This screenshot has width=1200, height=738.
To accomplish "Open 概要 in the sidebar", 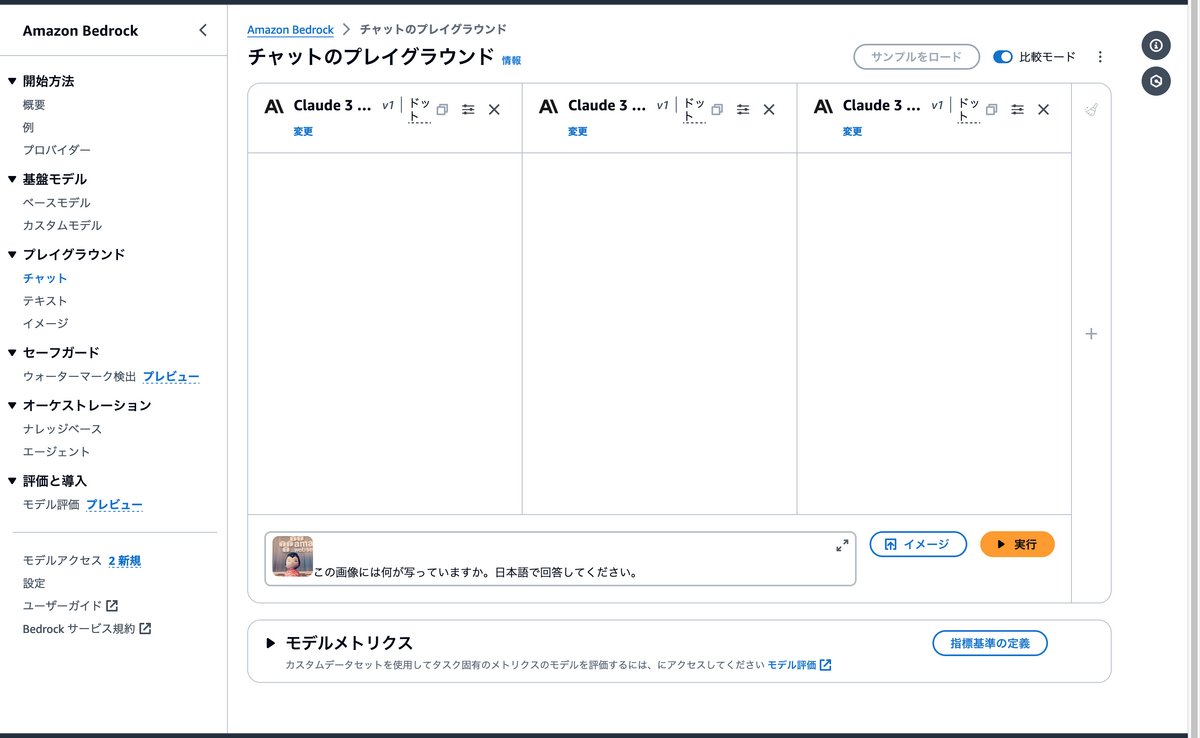I will pyautogui.click(x=34, y=104).
